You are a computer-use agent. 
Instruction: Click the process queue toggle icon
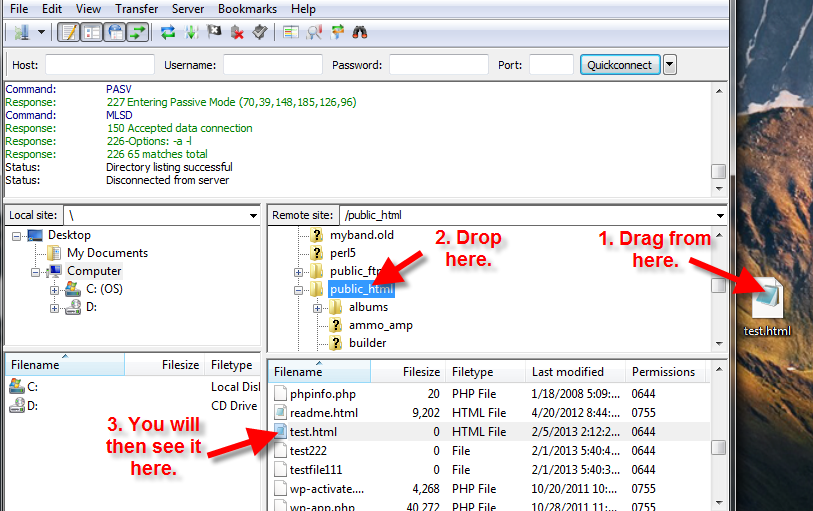tap(191, 32)
